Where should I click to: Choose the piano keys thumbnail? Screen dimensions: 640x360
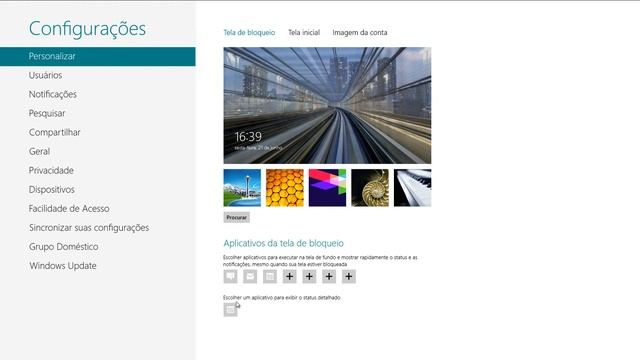412,188
